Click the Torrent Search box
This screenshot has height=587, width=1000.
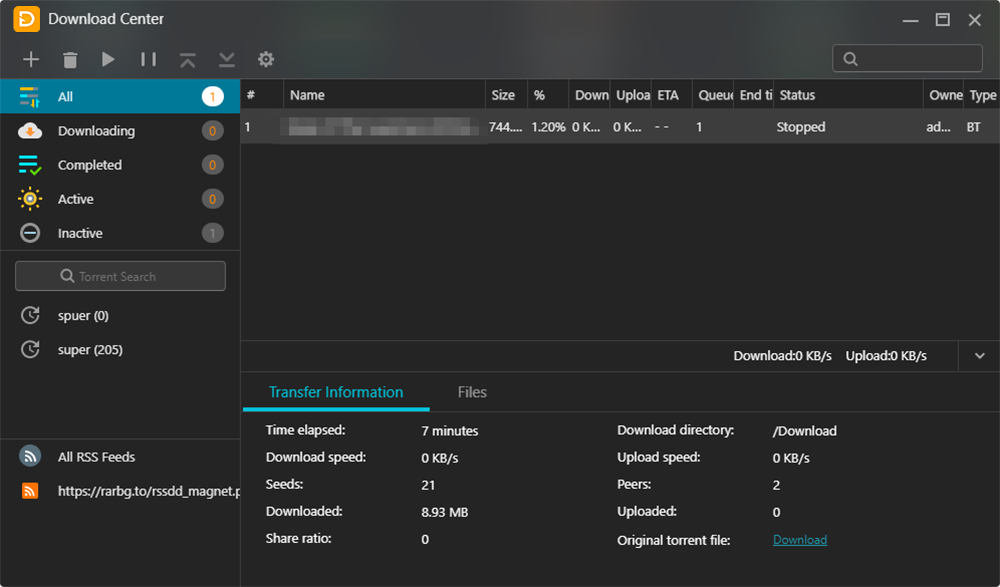[120, 276]
